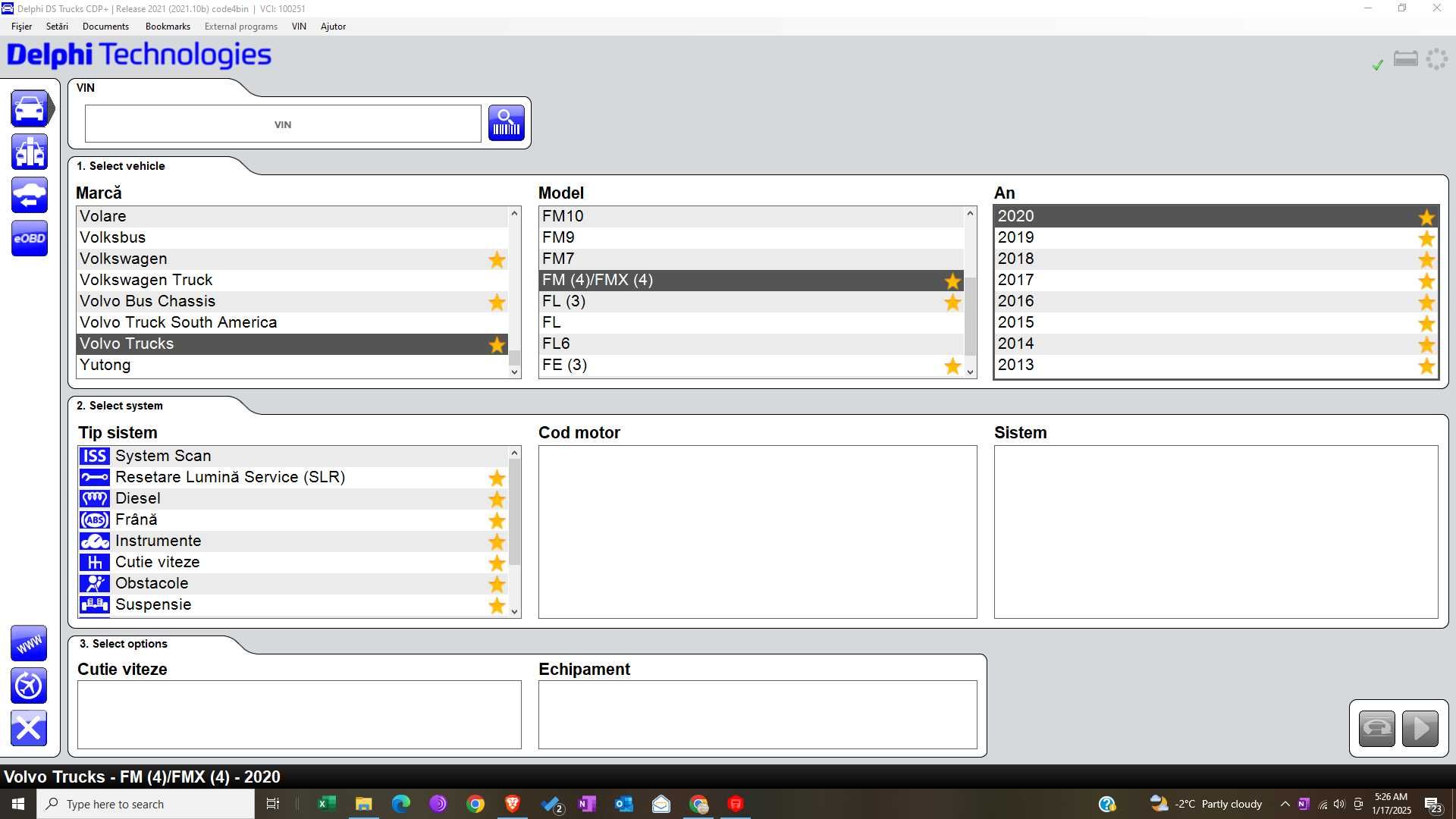The width and height of the screenshot is (1456, 819).
Task: Click the VIN barcode search button
Action: tap(507, 123)
